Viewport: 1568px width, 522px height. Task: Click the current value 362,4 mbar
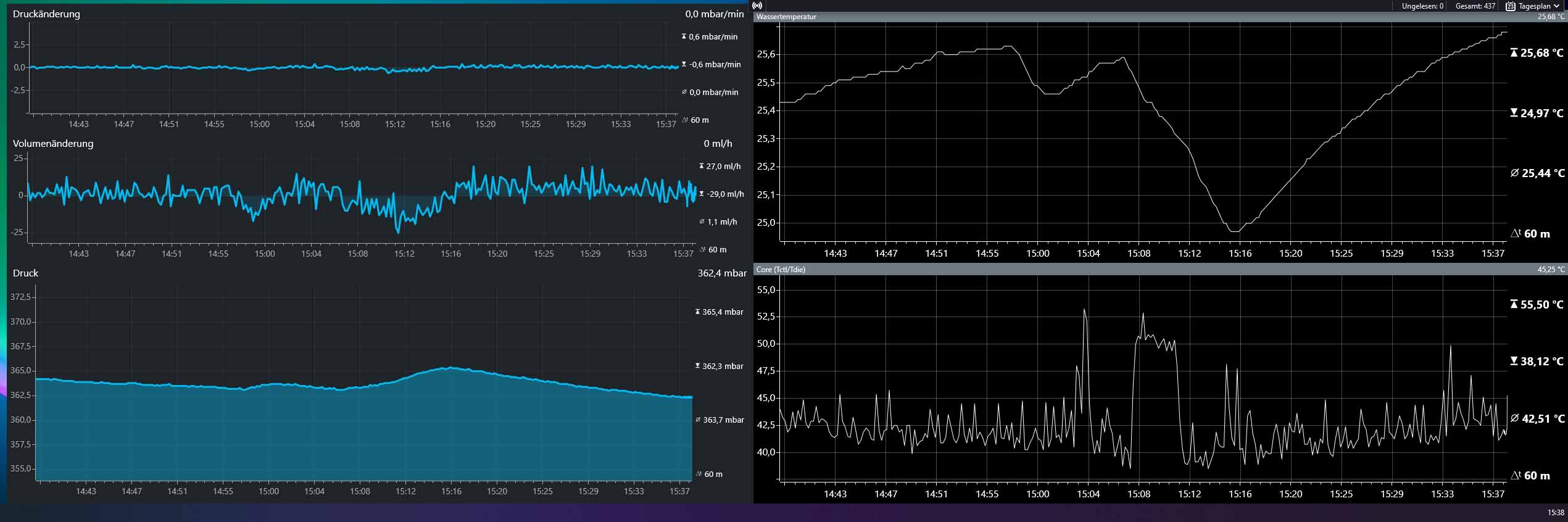[722, 273]
